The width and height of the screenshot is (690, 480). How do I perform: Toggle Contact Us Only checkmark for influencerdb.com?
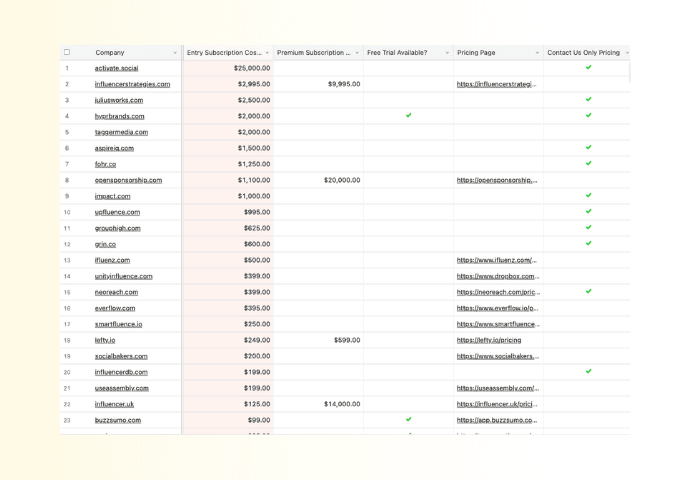point(588,372)
